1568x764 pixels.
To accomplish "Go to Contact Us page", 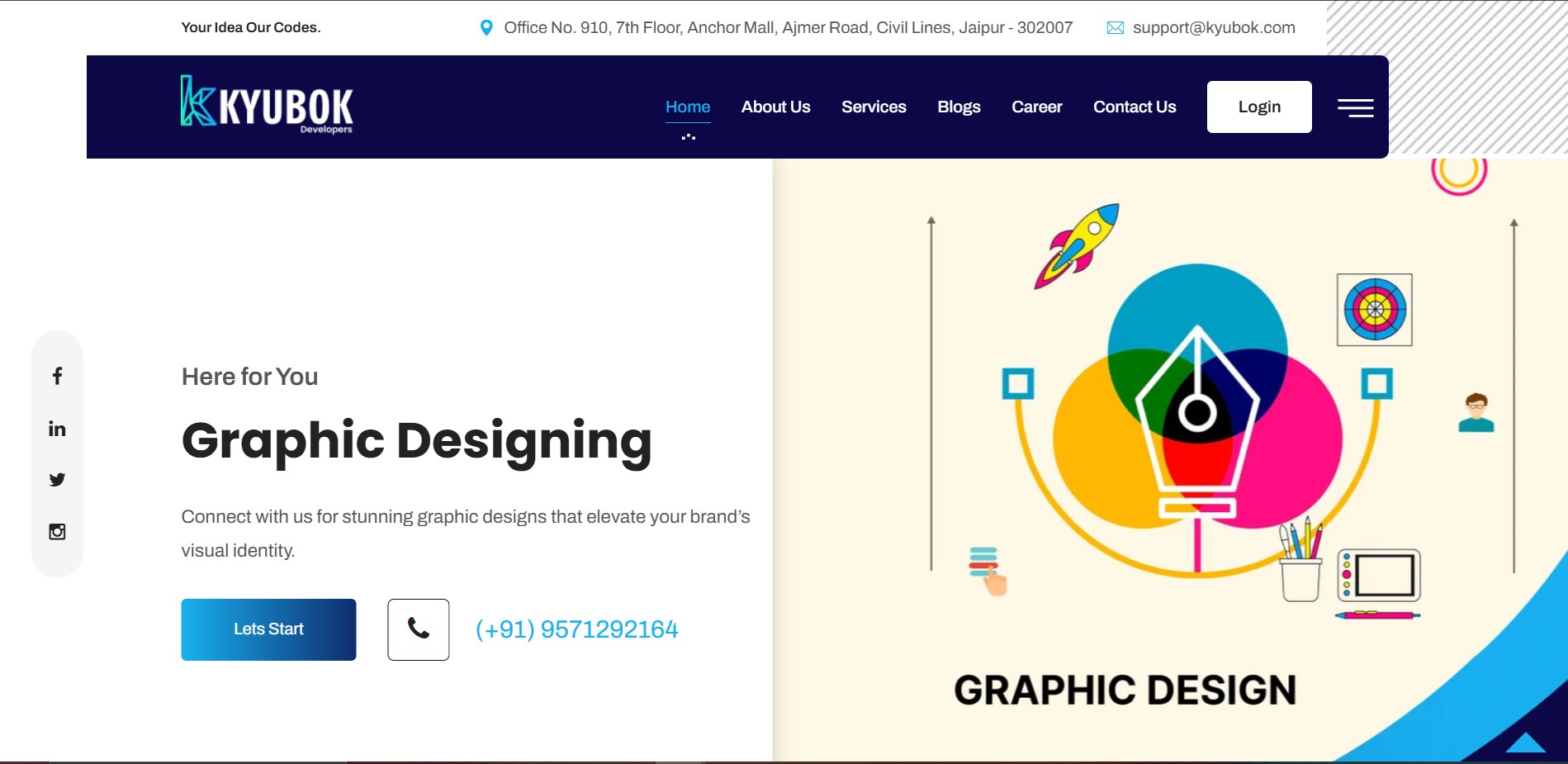I will [1135, 107].
